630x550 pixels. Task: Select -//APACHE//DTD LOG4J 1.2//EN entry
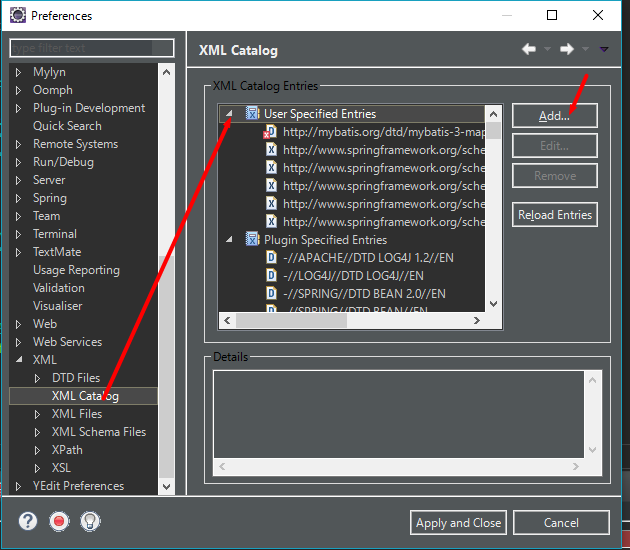click(x=368, y=258)
